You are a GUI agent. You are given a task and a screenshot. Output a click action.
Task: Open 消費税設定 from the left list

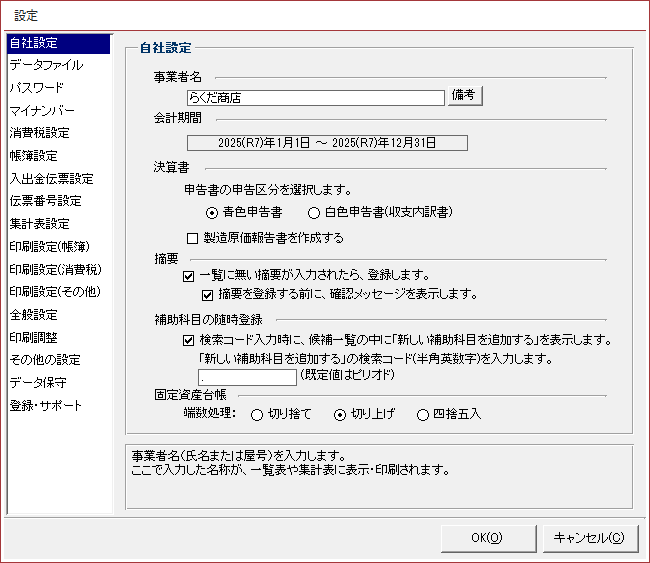click(x=40, y=133)
